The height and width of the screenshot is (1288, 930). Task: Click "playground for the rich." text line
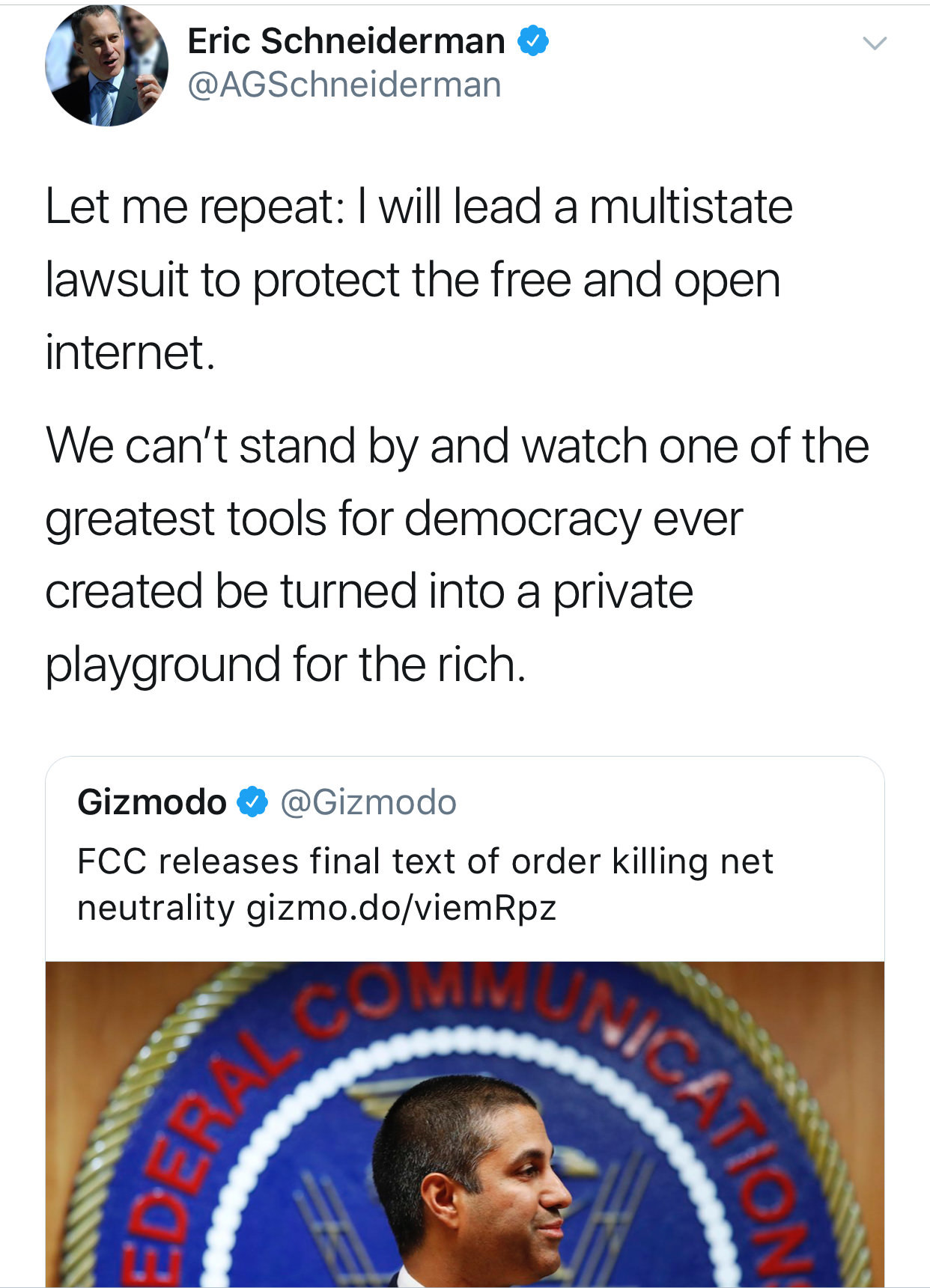pyautogui.click(x=285, y=664)
